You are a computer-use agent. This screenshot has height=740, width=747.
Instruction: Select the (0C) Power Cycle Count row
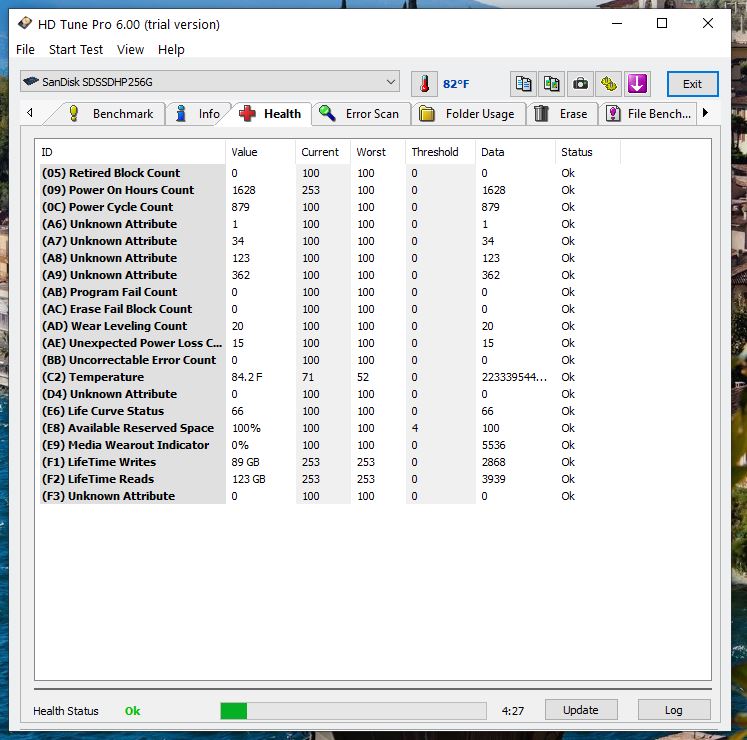(x=330, y=207)
